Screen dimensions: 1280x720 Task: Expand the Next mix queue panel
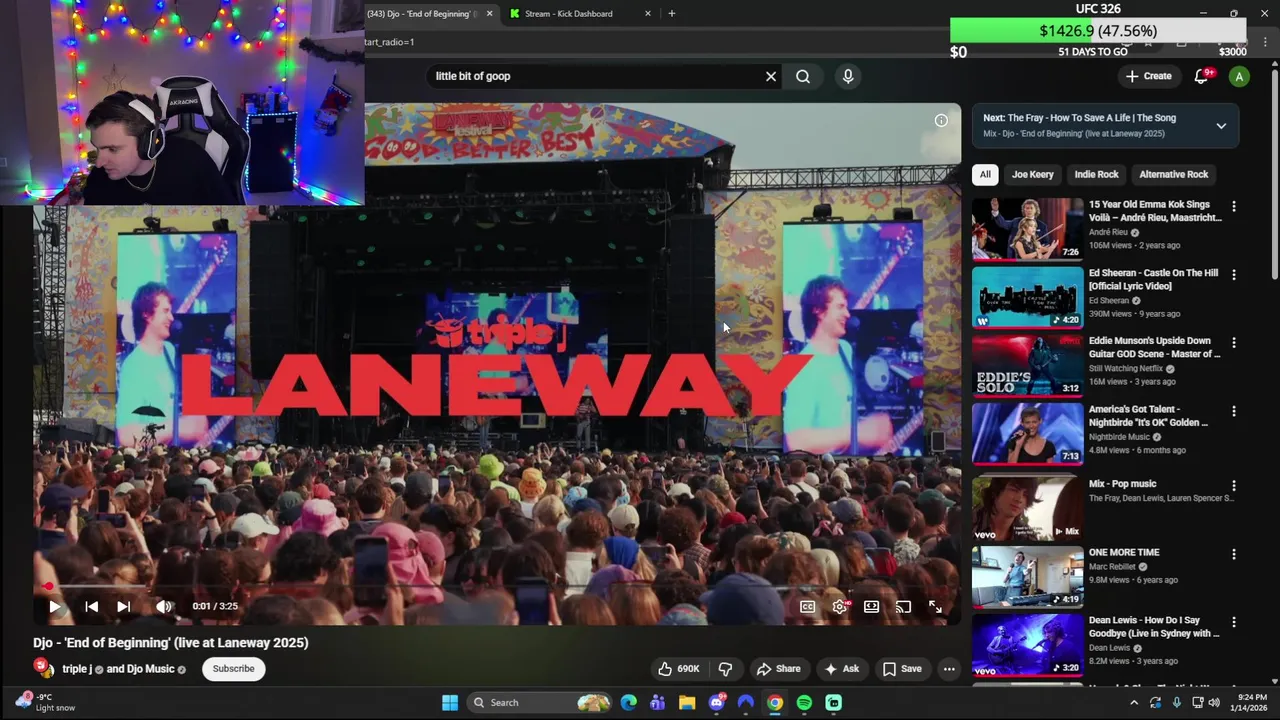[x=1221, y=126]
